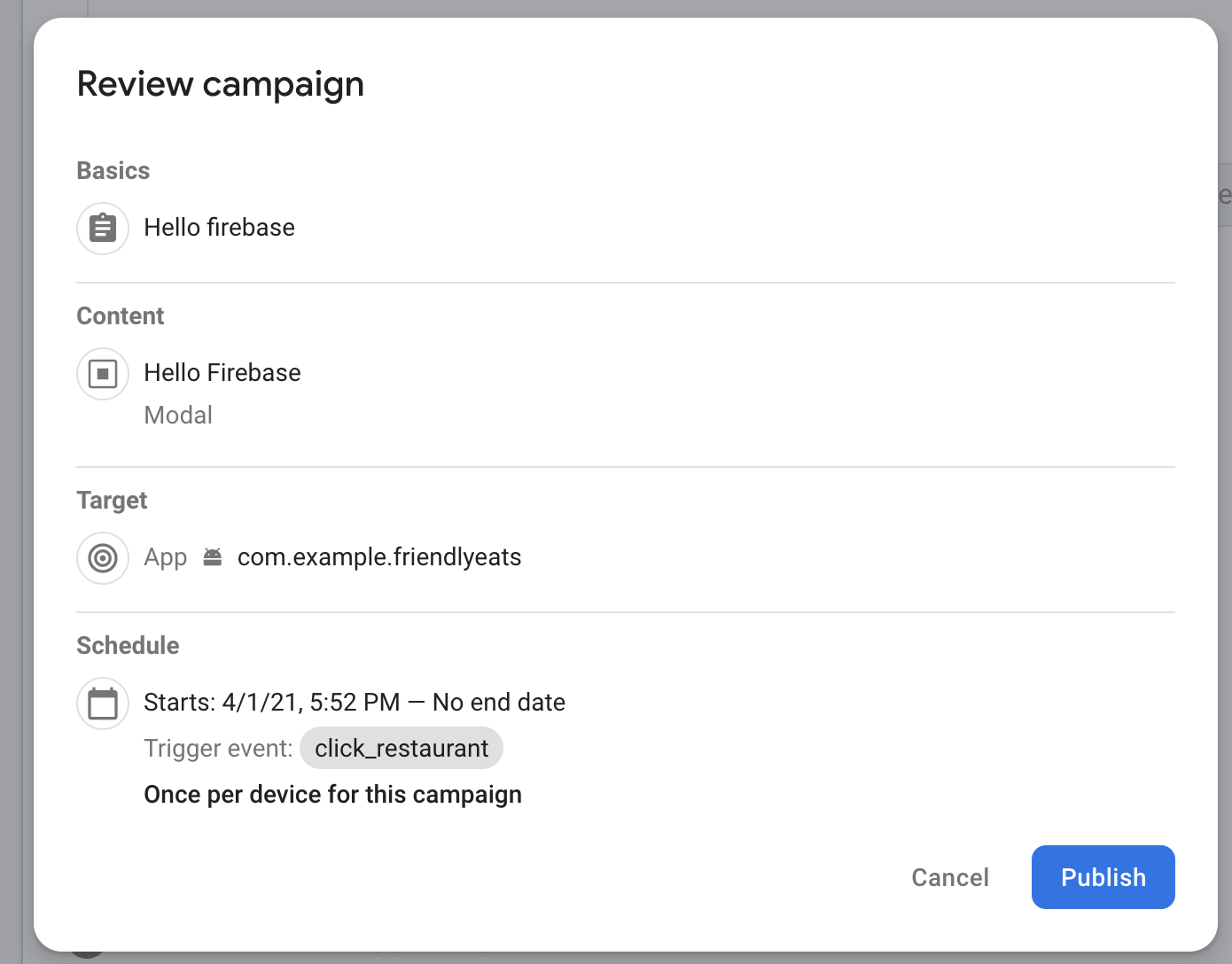The width and height of the screenshot is (1232, 964).
Task: Click the clipboard icon under Basics
Action: click(103, 228)
